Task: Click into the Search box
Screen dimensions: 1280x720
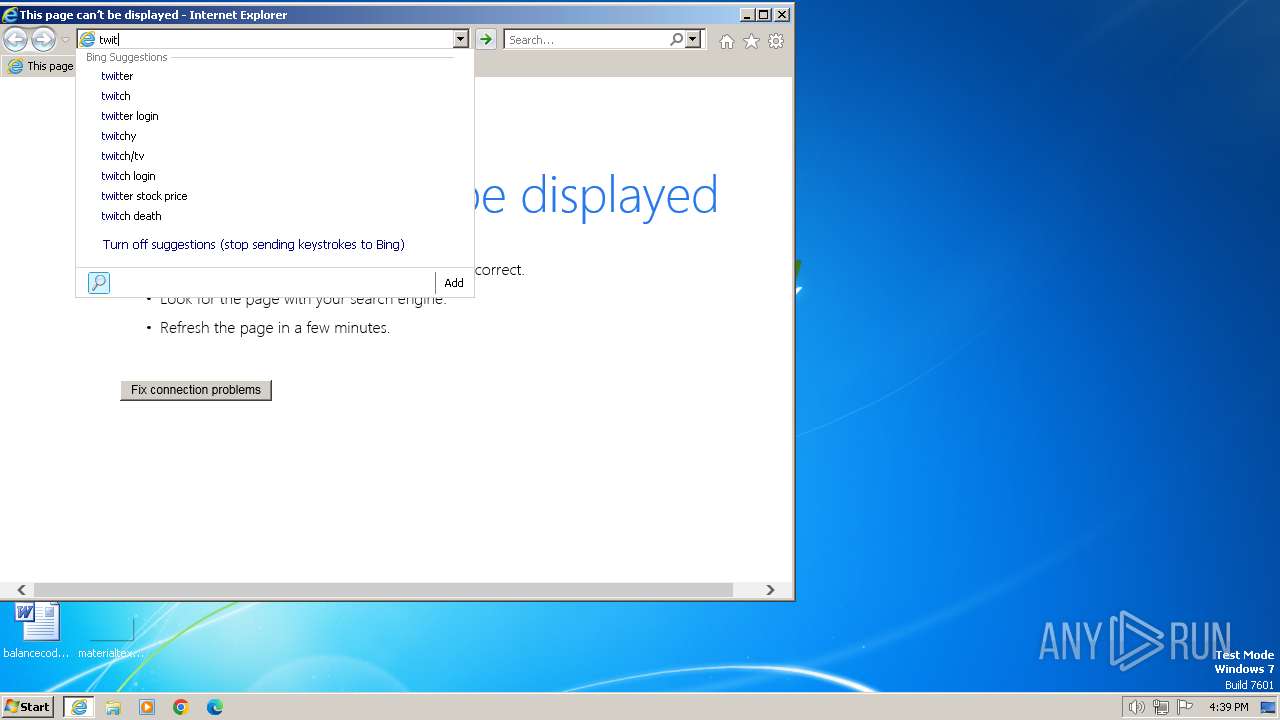Action: (587, 40)
